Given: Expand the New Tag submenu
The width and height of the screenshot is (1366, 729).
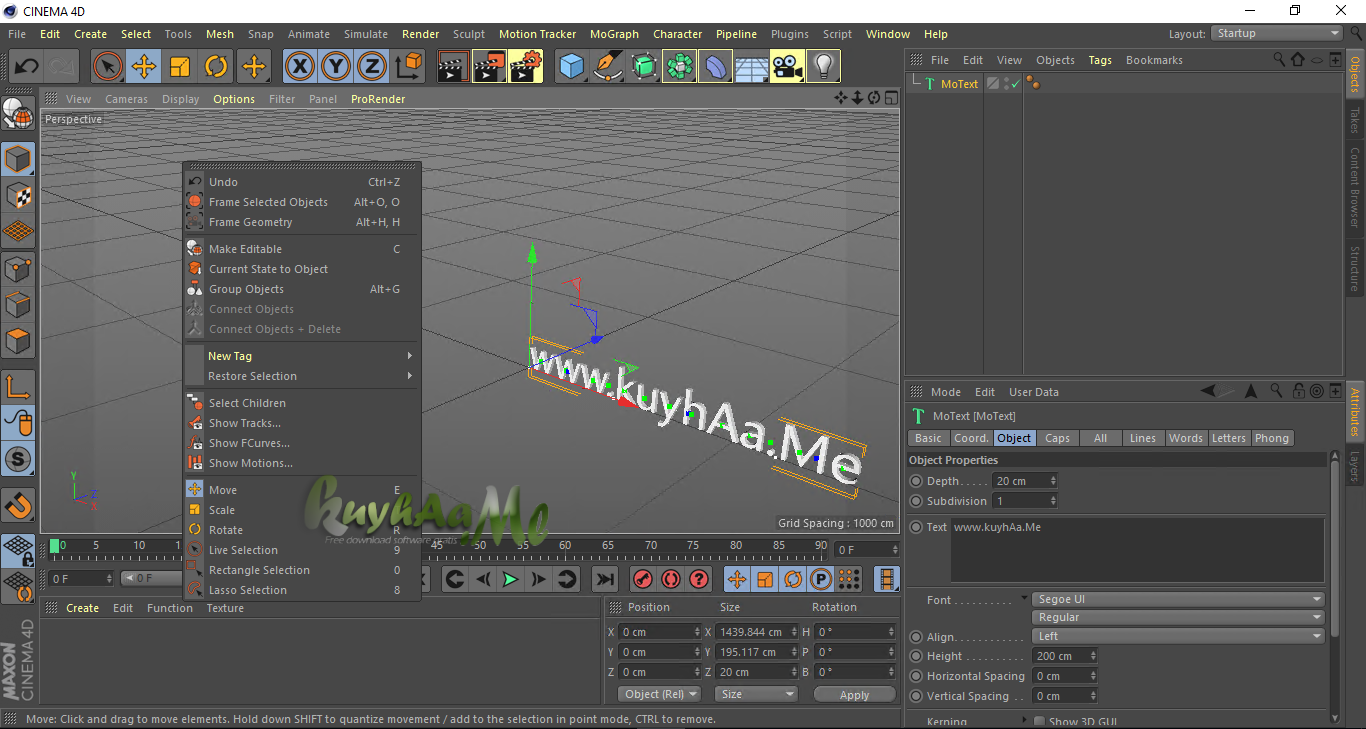Looking at the screenshot, I should coord(301,356).
